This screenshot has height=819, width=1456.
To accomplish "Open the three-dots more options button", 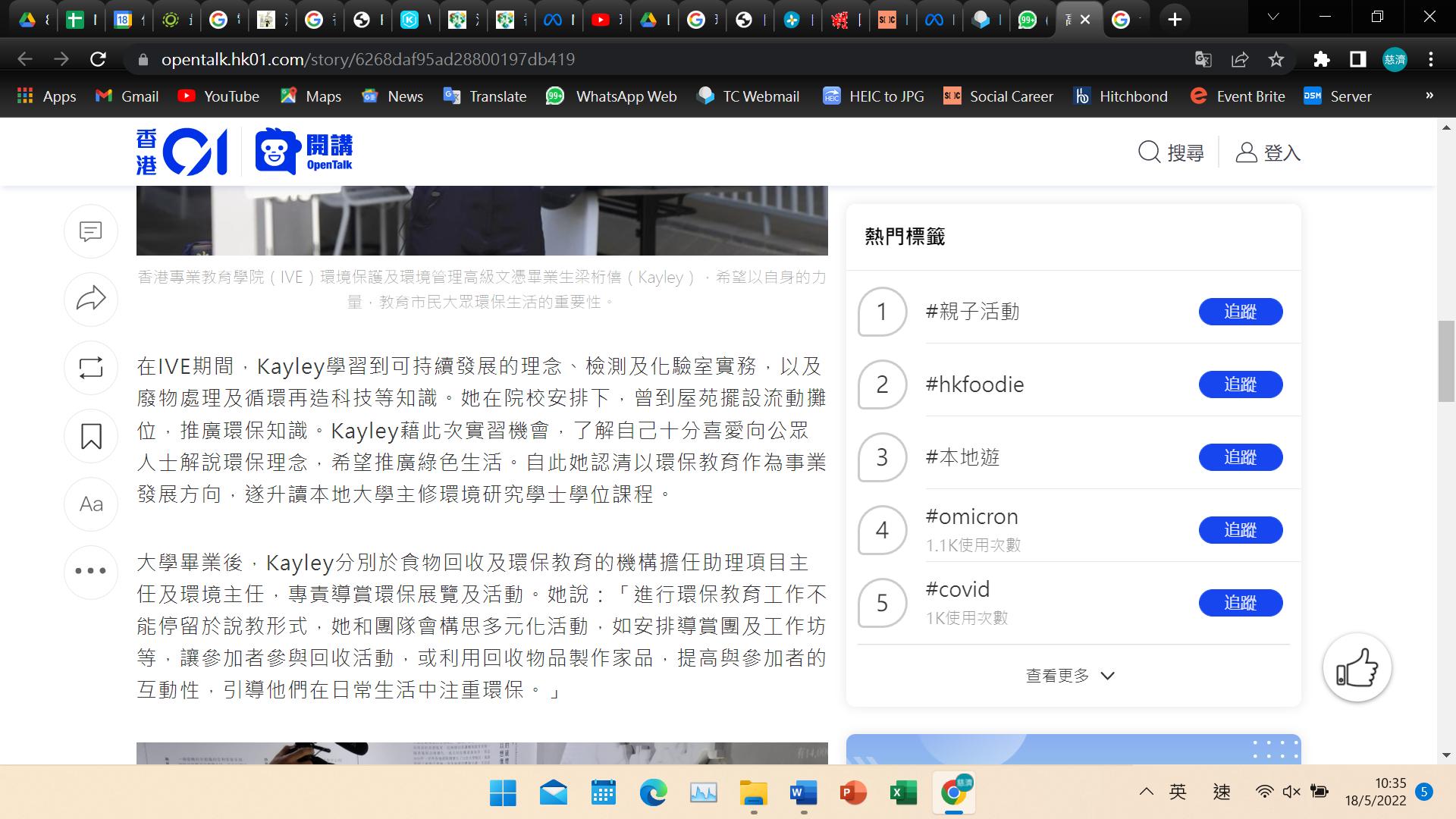I will [x=91, y=571].
